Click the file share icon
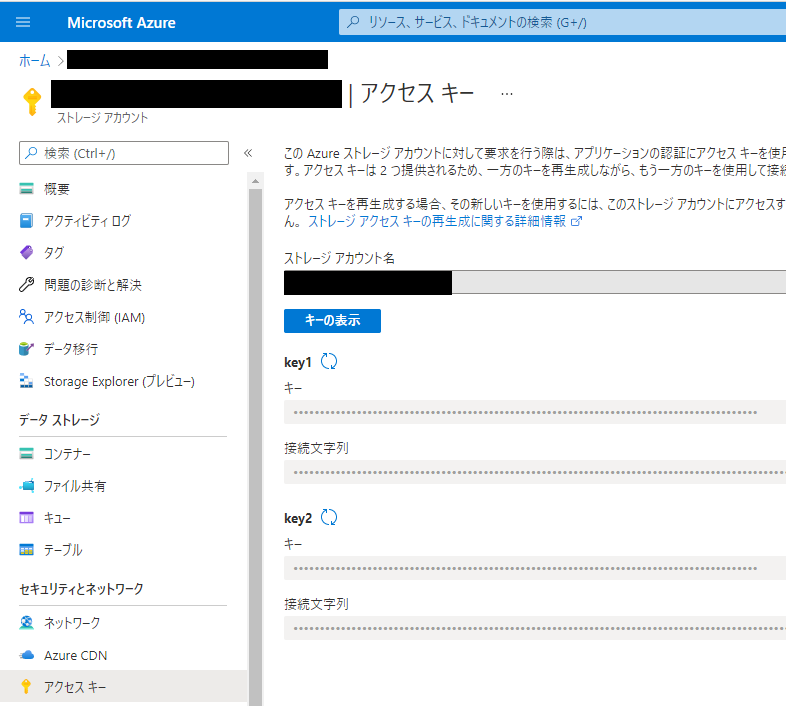Screen dimensions: 786x706 pyautogui.click(x=26, y=485)
